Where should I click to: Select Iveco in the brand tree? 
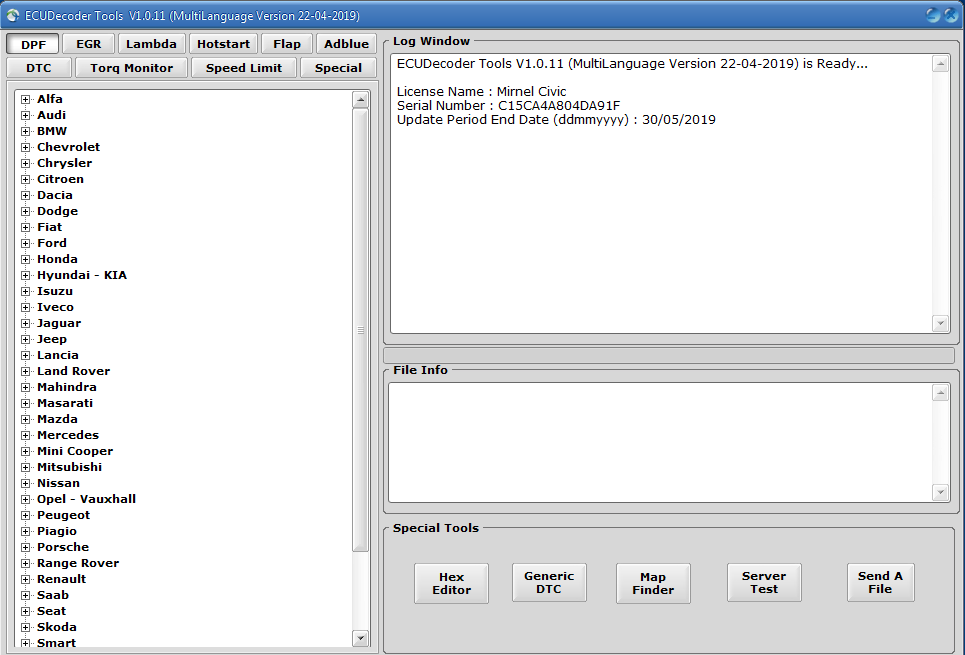click(55, 307)
